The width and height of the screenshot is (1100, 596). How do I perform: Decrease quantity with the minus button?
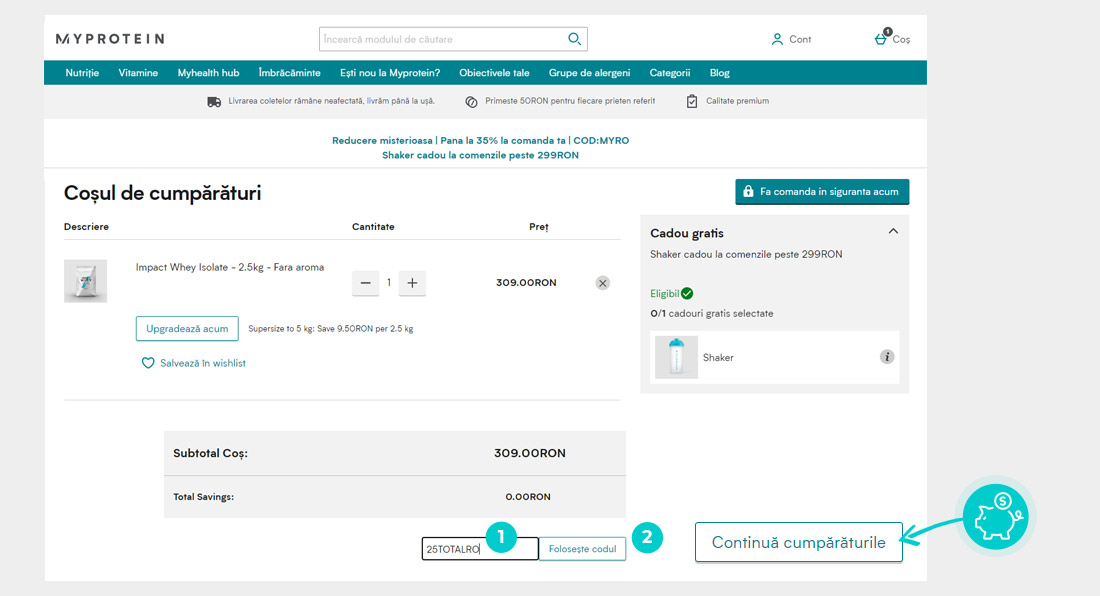tap(365, 283)
